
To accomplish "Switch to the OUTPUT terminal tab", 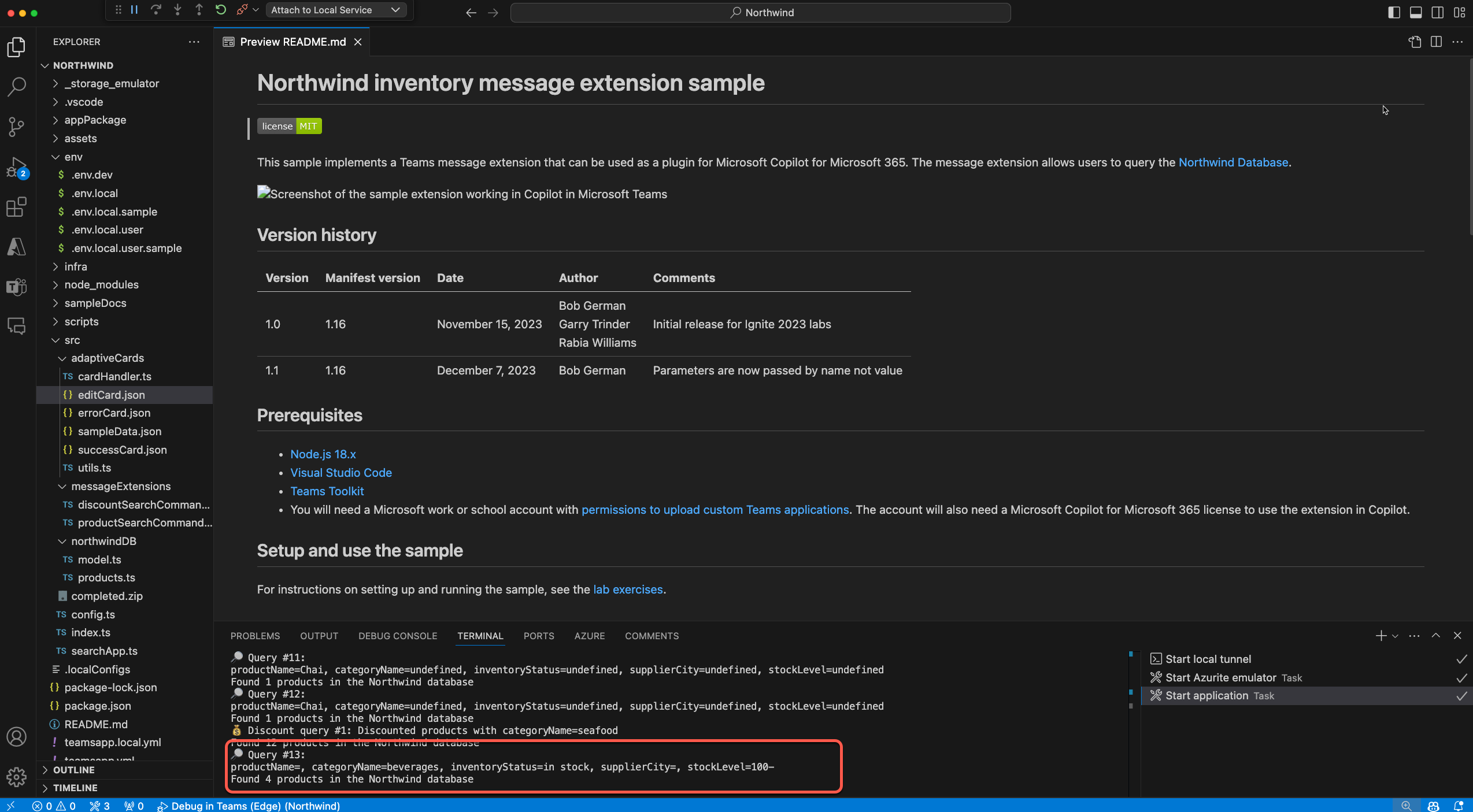I will click(x=318, y=636).
